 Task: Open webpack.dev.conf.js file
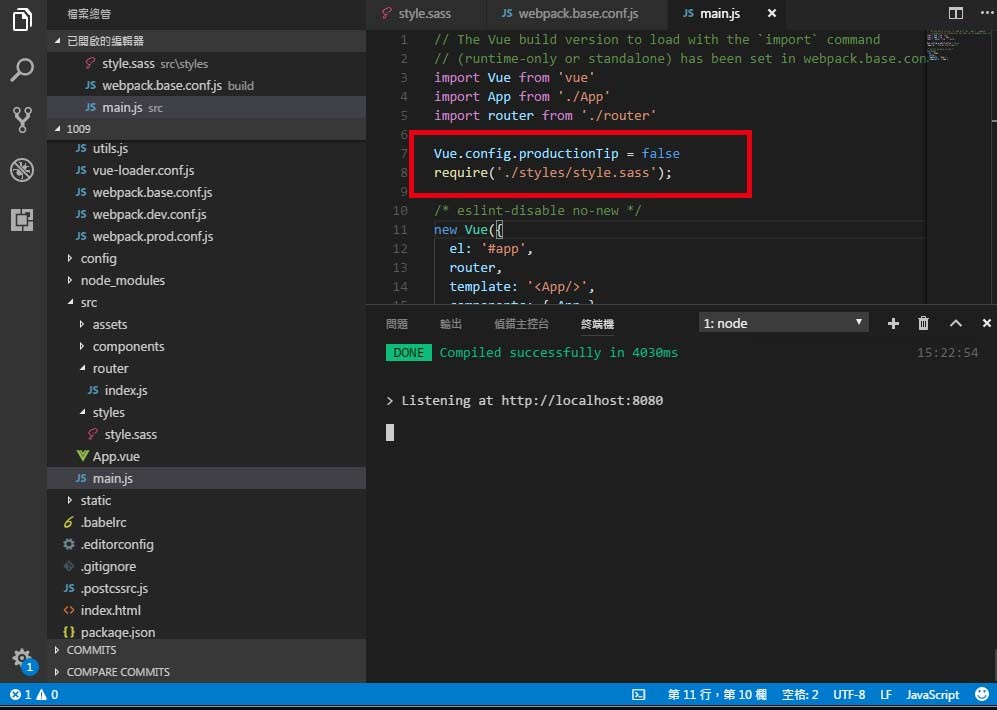[207, 215]
